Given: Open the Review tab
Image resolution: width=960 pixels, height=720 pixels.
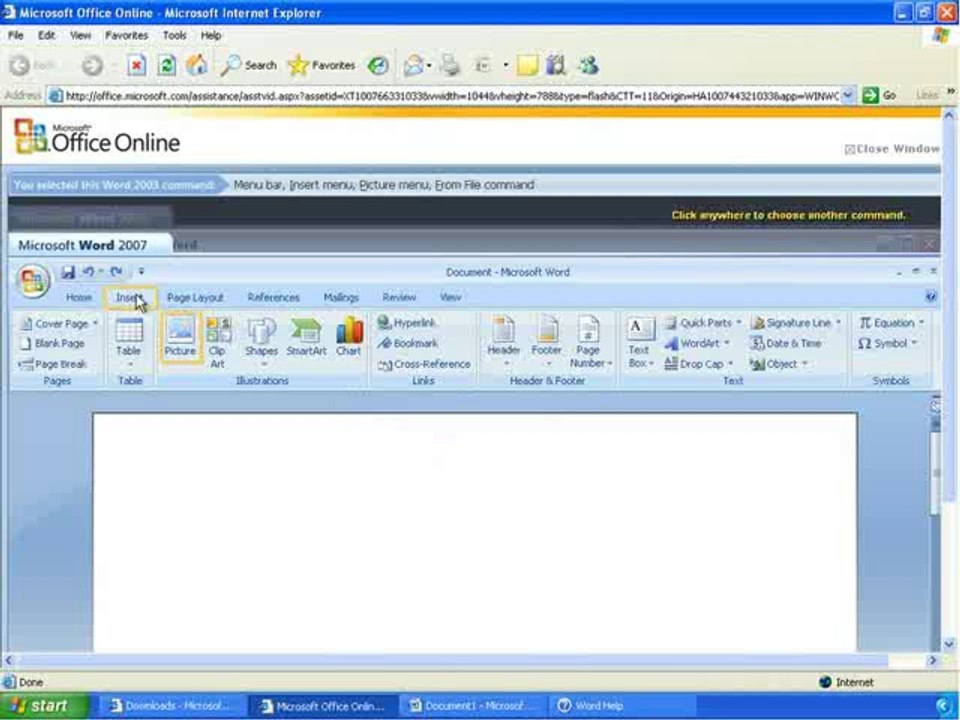Looking at the screenshot, I should [x=399, y=298].
